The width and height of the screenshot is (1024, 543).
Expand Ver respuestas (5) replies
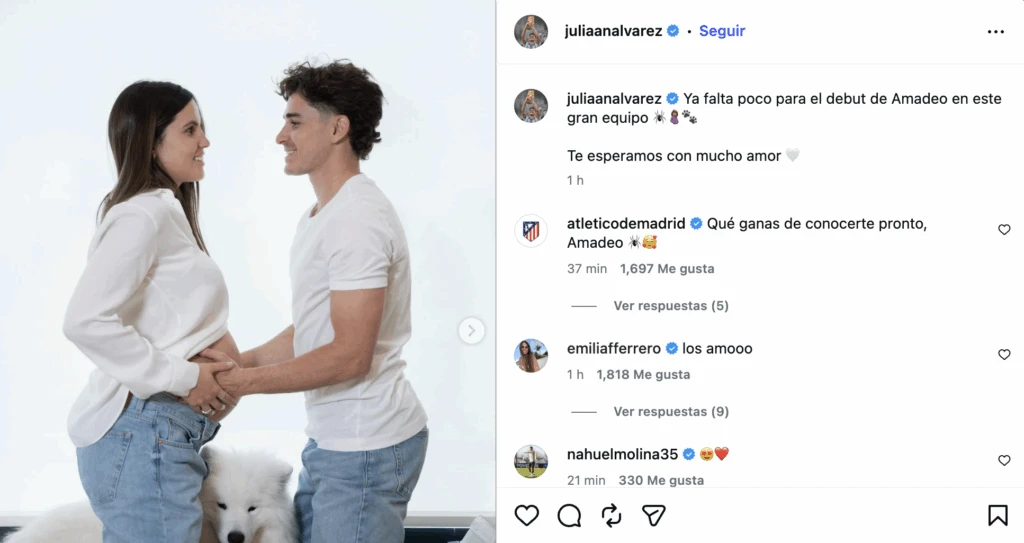click(x=671, y=306)
